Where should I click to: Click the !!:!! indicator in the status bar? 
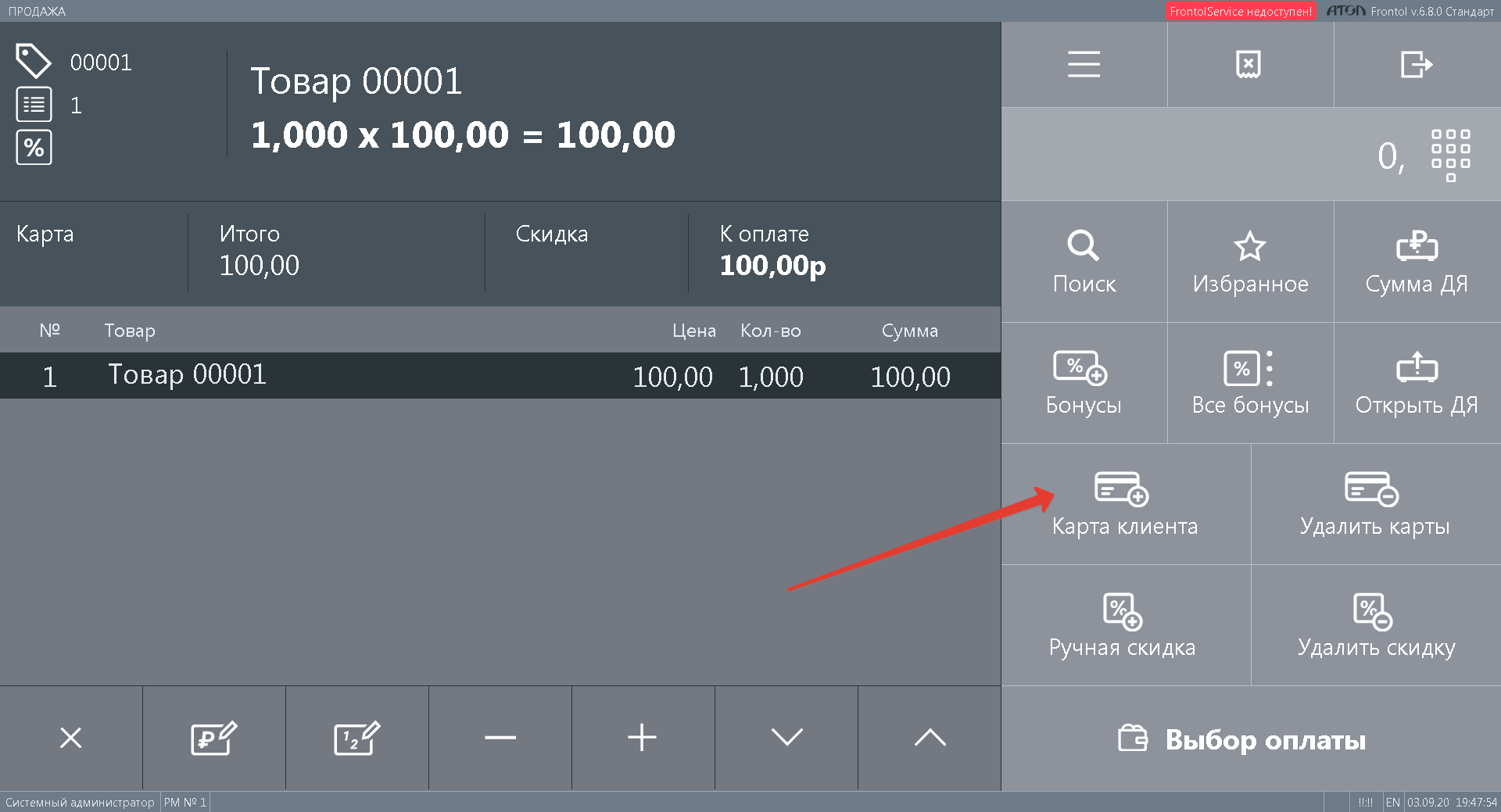pyautogui.click(x=1365, y=802)
